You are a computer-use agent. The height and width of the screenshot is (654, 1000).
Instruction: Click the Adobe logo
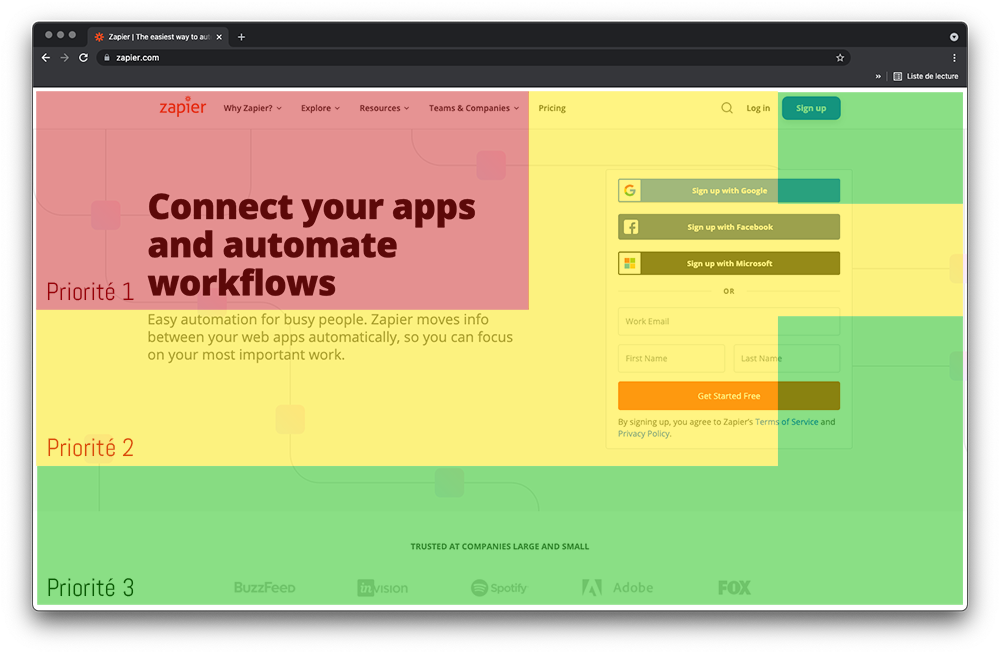617,588
